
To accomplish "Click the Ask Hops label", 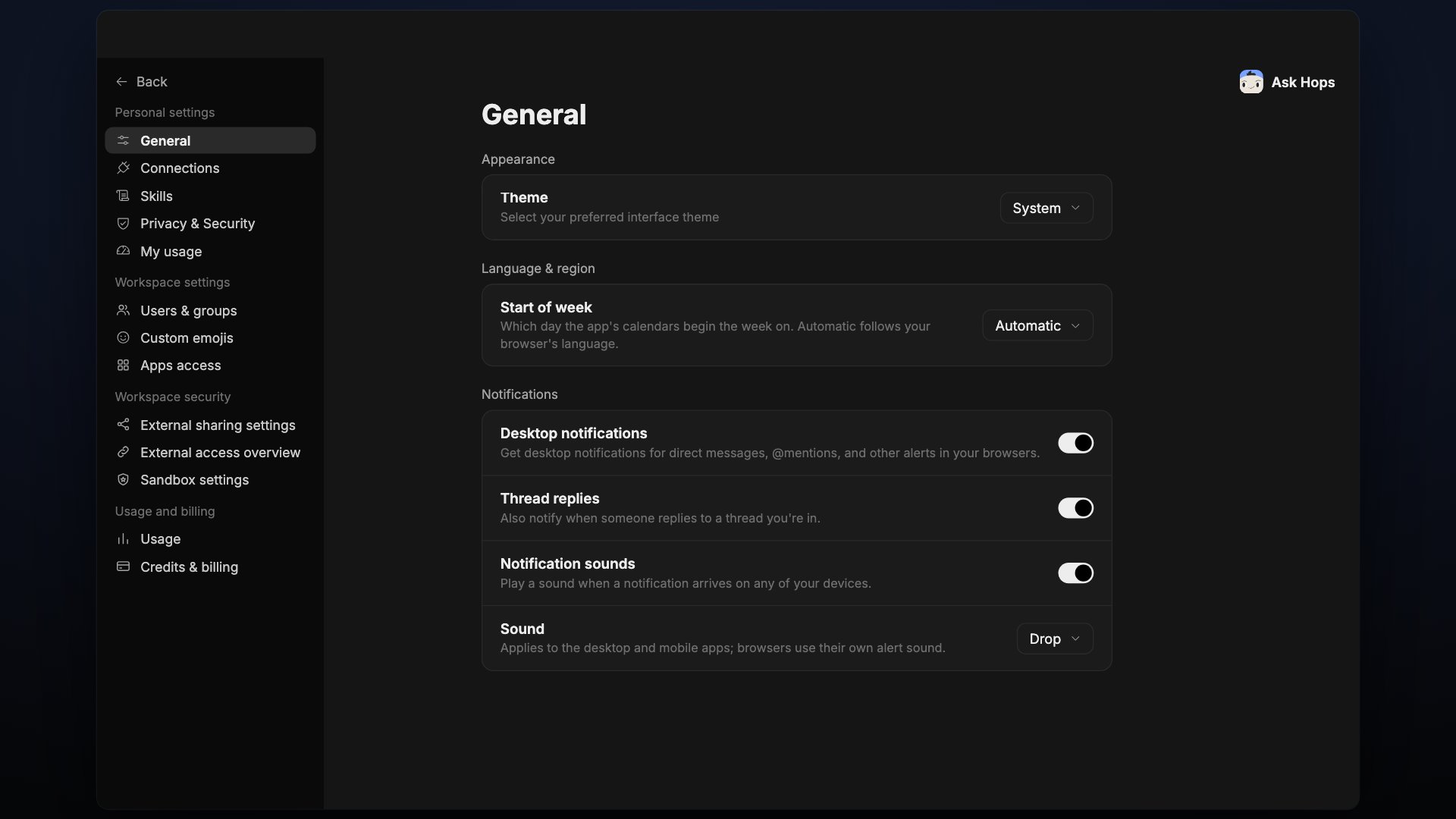I will click(x=1303, y=82).
